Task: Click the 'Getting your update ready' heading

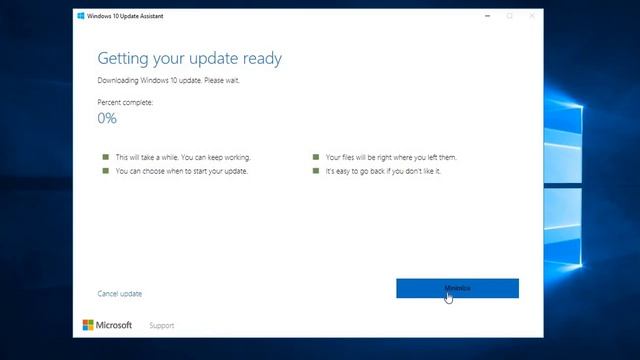Action: [x=189, y=58]
